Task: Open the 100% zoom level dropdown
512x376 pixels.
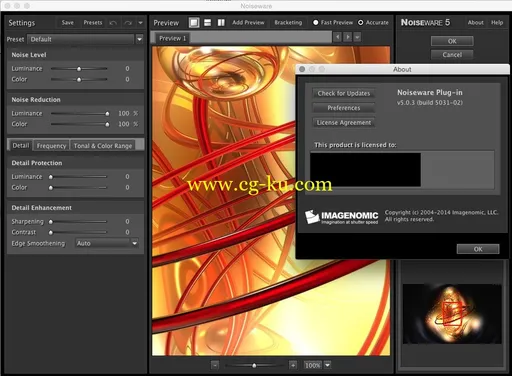Action: (x=328, y=365)
